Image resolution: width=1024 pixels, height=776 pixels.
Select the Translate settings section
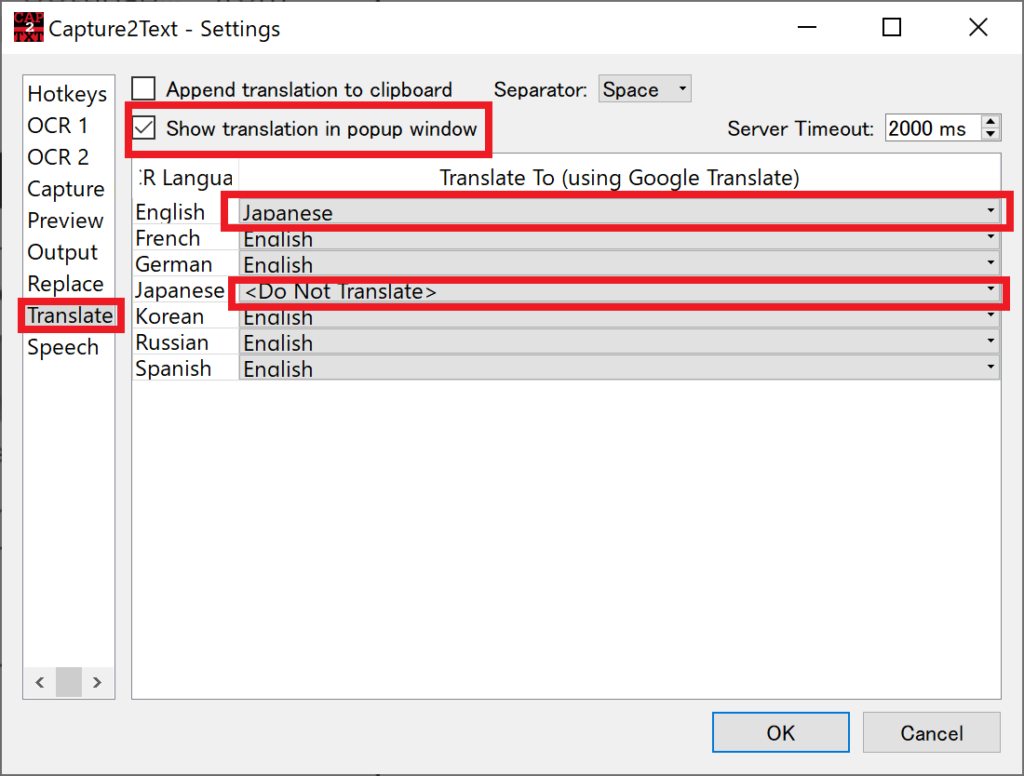coord(70,315)
